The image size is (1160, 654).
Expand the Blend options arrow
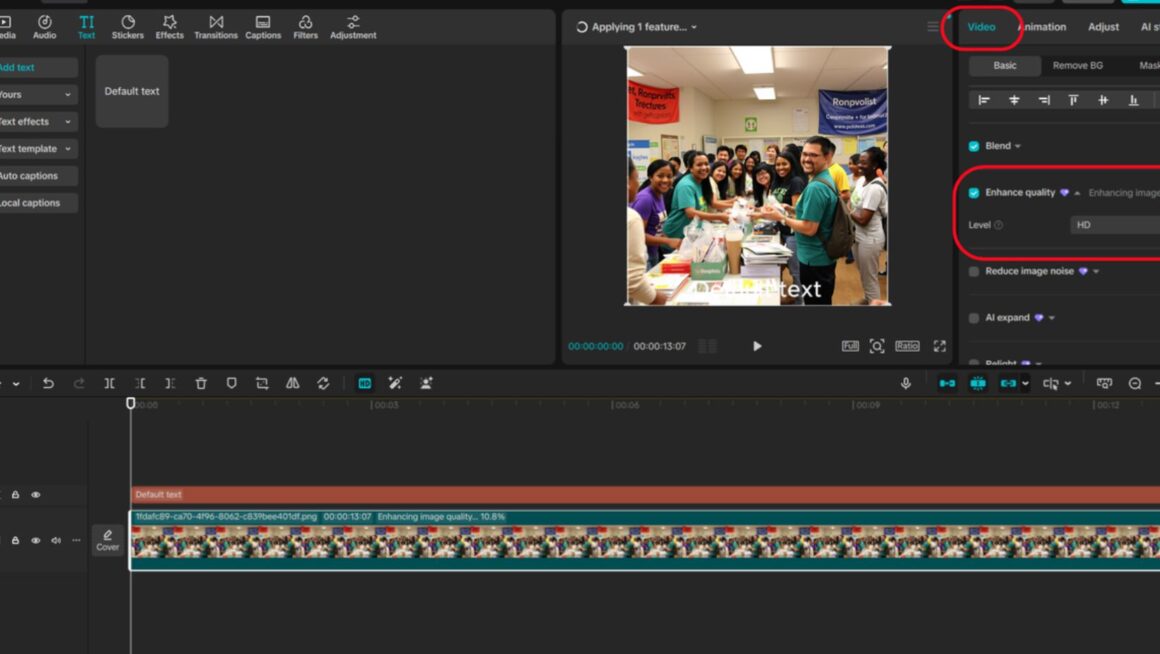point(1018,146)
